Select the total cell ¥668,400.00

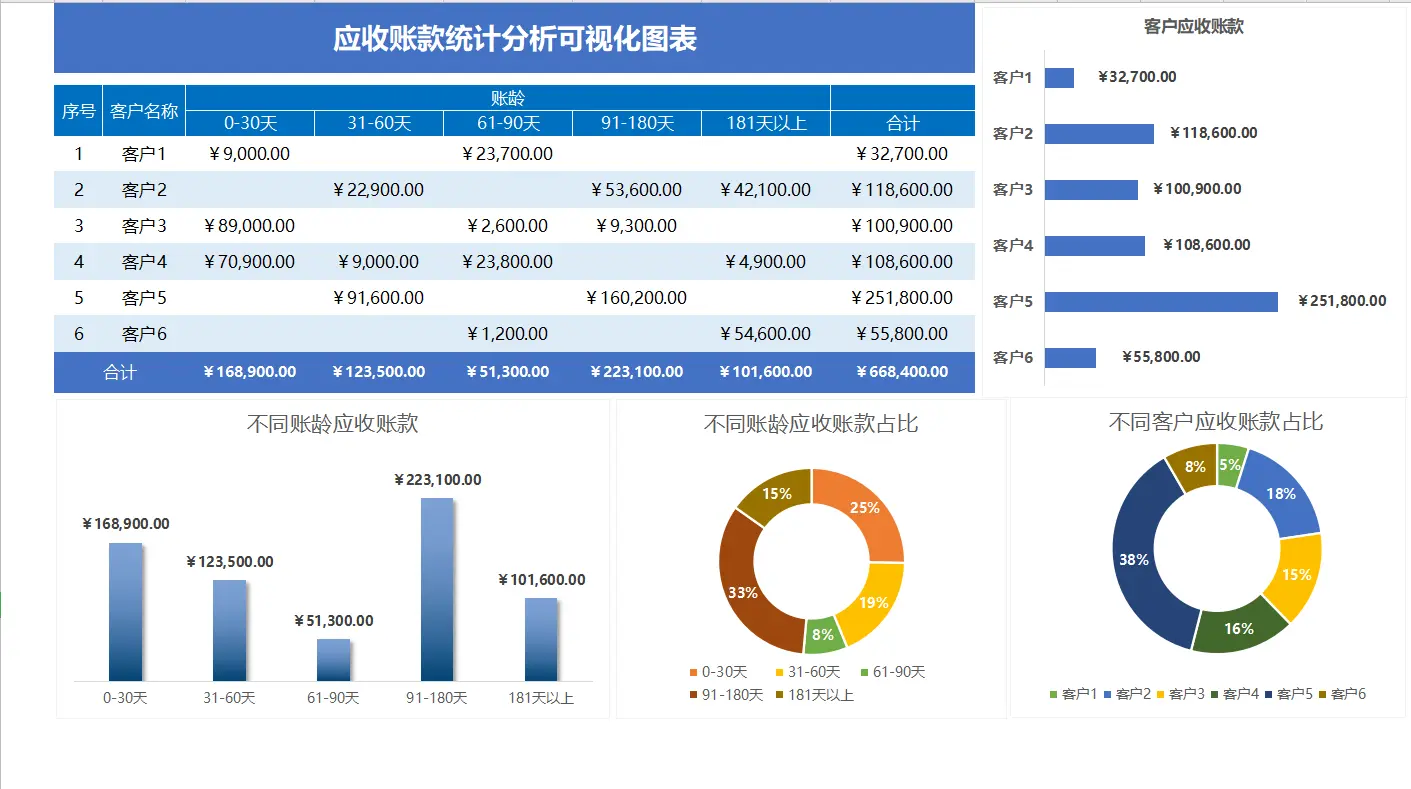[x=902, y=371]
